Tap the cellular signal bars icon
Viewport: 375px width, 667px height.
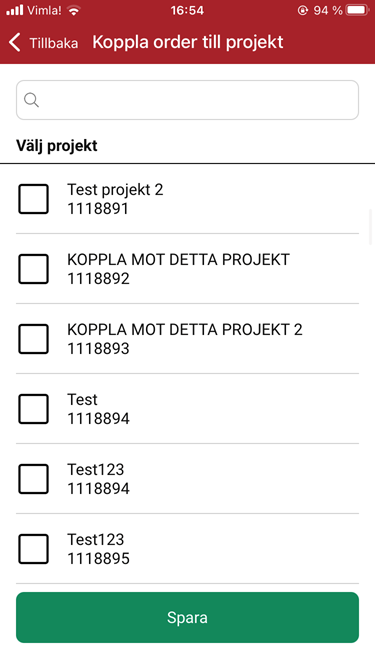pyautogui.click(x=14, y=10)
